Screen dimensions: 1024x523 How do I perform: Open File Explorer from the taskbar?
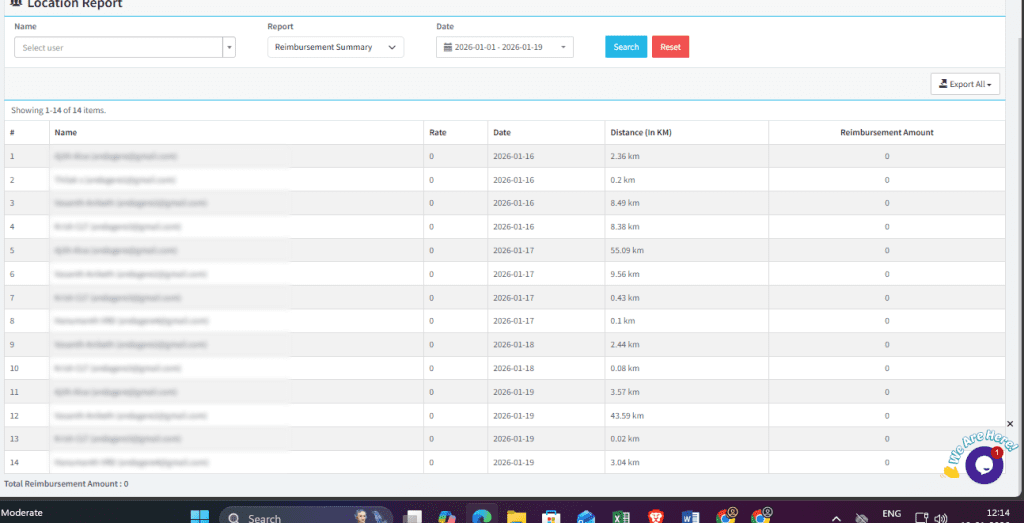coord(516,517)
